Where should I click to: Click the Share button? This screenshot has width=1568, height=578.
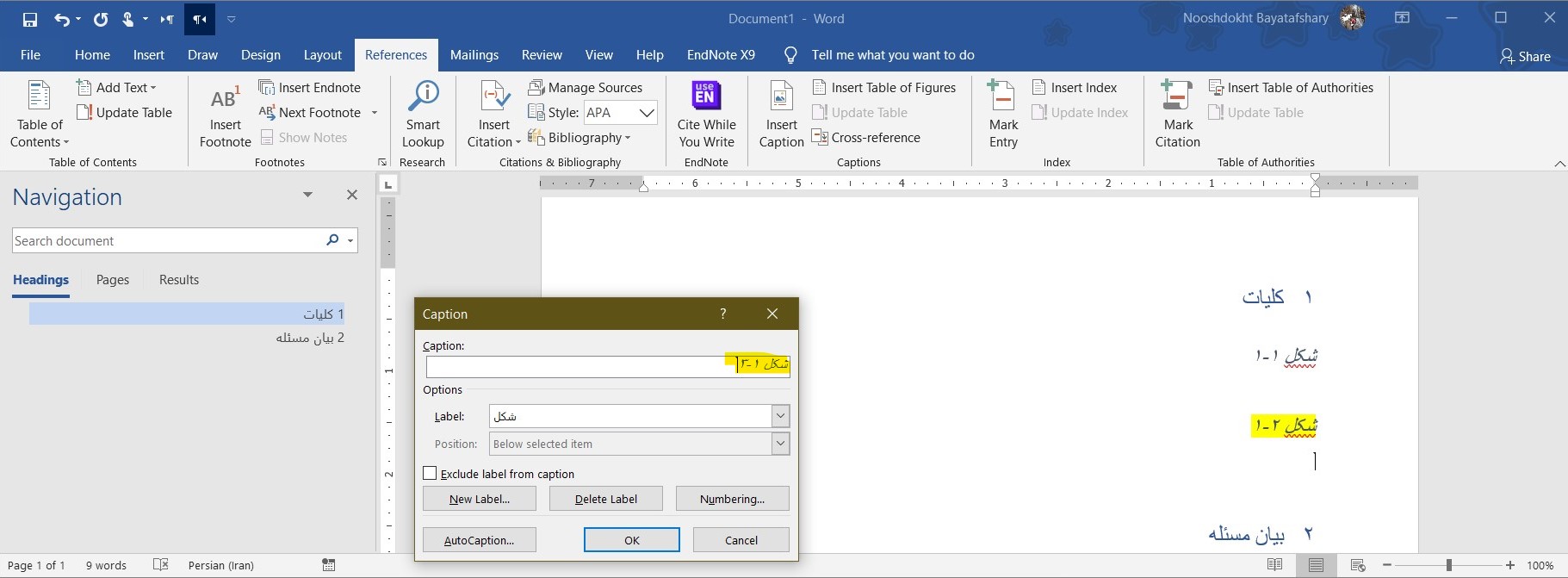click(x=1524, y=56)
